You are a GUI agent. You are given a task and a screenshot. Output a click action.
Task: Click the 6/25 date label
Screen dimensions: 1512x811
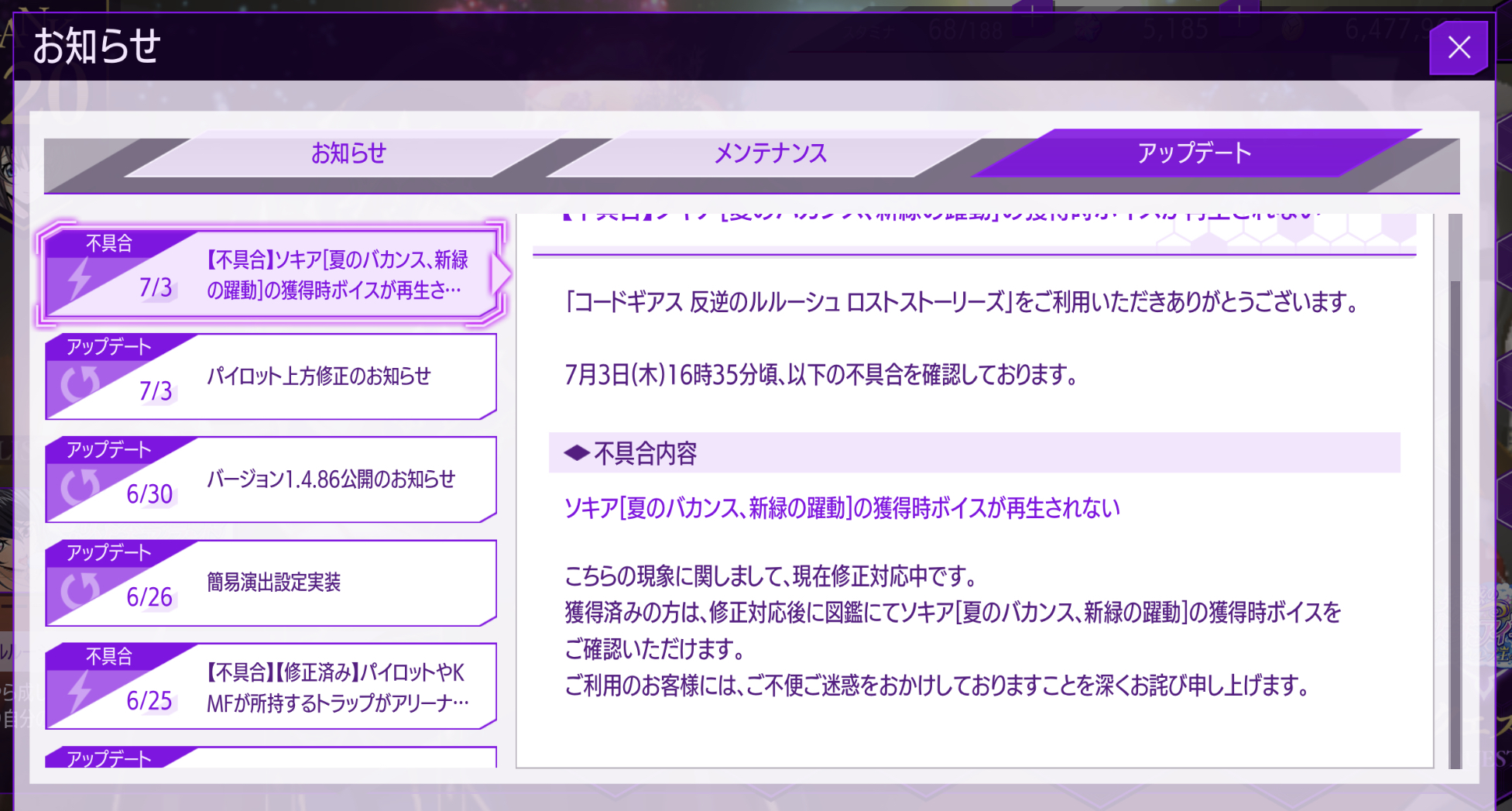click(x=149, y=701)
